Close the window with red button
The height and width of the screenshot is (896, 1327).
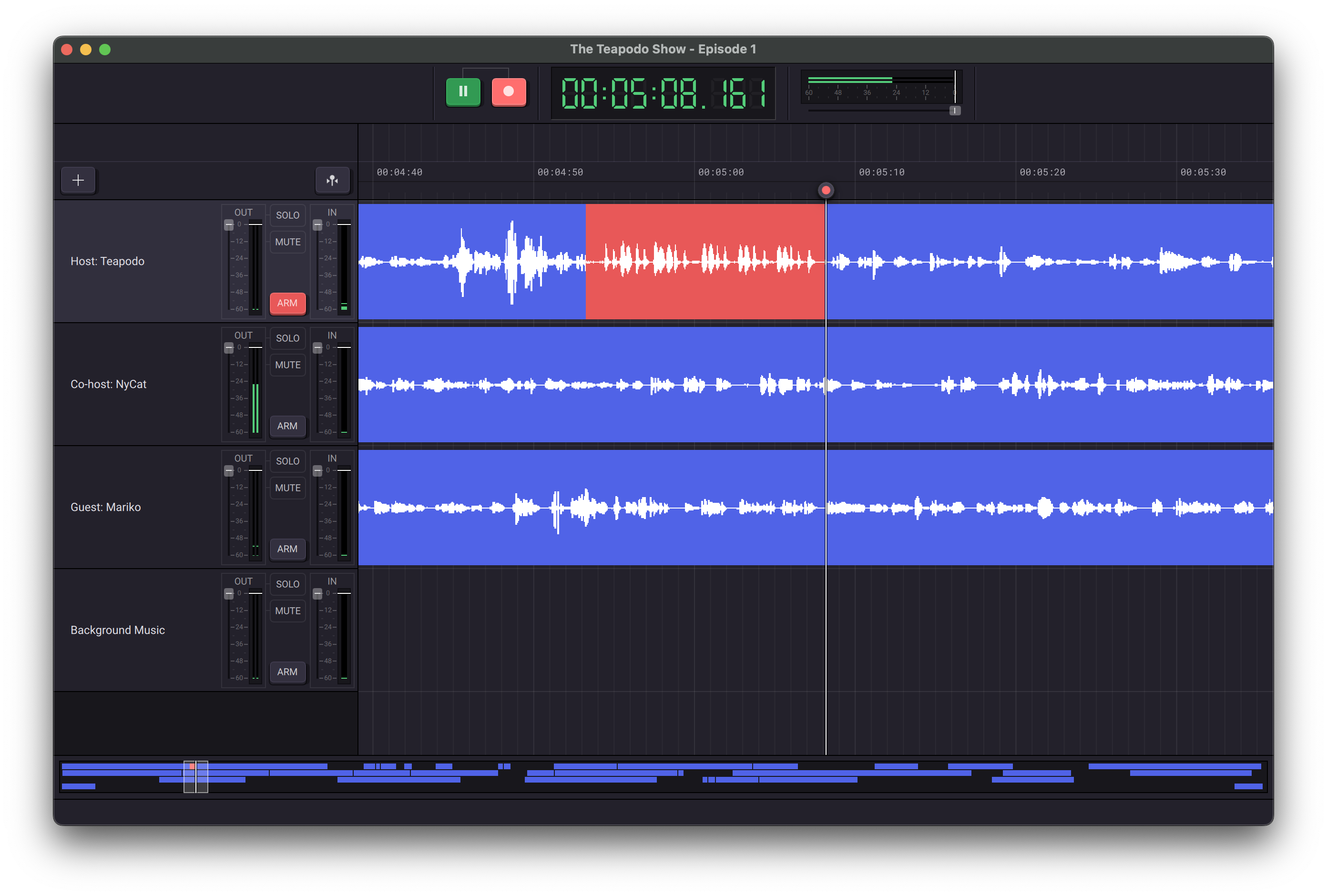tap(67, 50)
